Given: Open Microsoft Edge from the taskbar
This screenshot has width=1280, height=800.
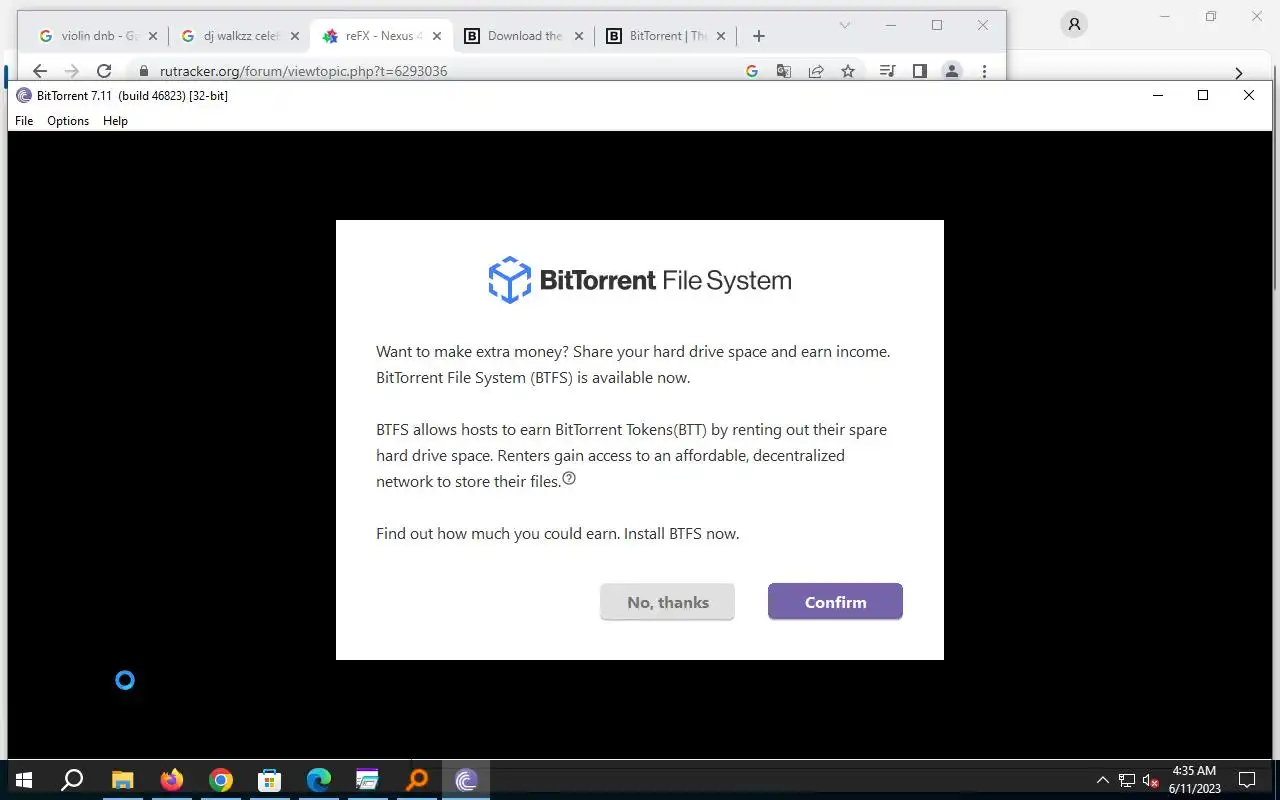Looking at the screenshot, I should click(319, 780).
